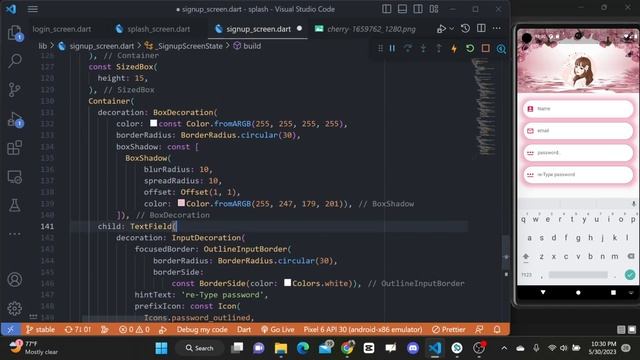Click the debug Step Out button
Image resolution: width=640 pixels, height=360 pixels.
click(x=439, y=49)
